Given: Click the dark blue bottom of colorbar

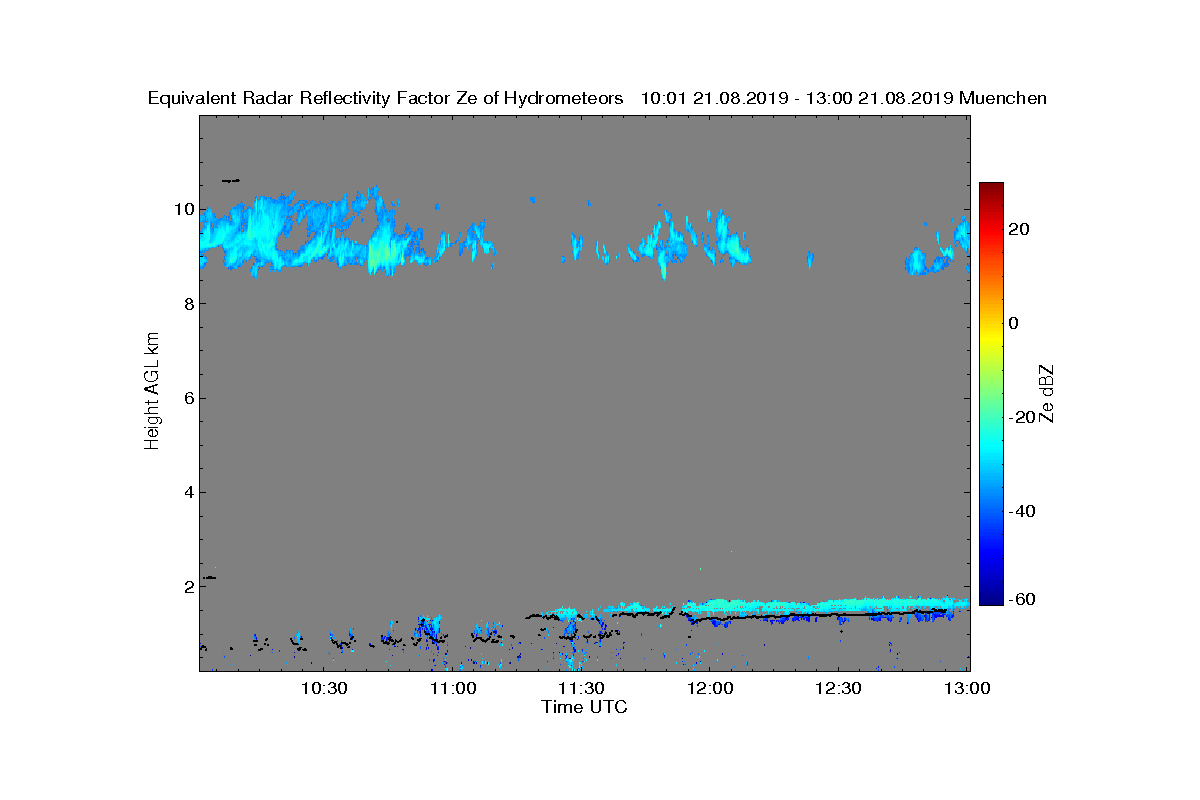Looking at the screenshot, I should 991,598.
